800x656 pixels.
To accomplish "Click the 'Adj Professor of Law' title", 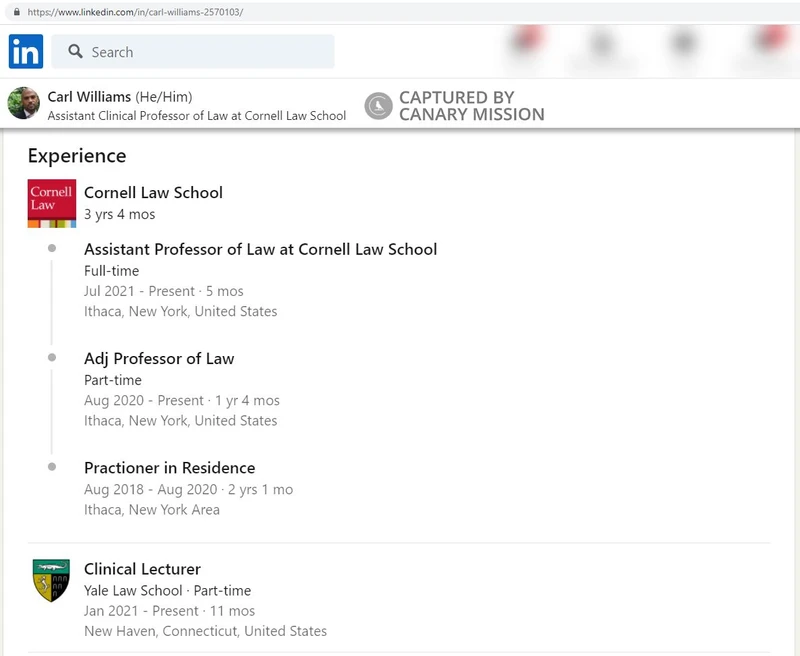I will [159, 359].
